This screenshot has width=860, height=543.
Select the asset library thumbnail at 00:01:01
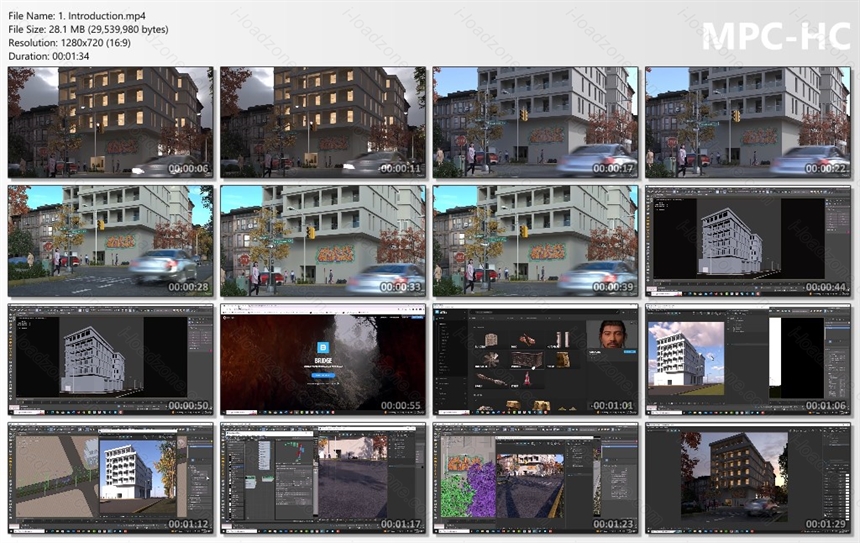(x=535, y=359)
